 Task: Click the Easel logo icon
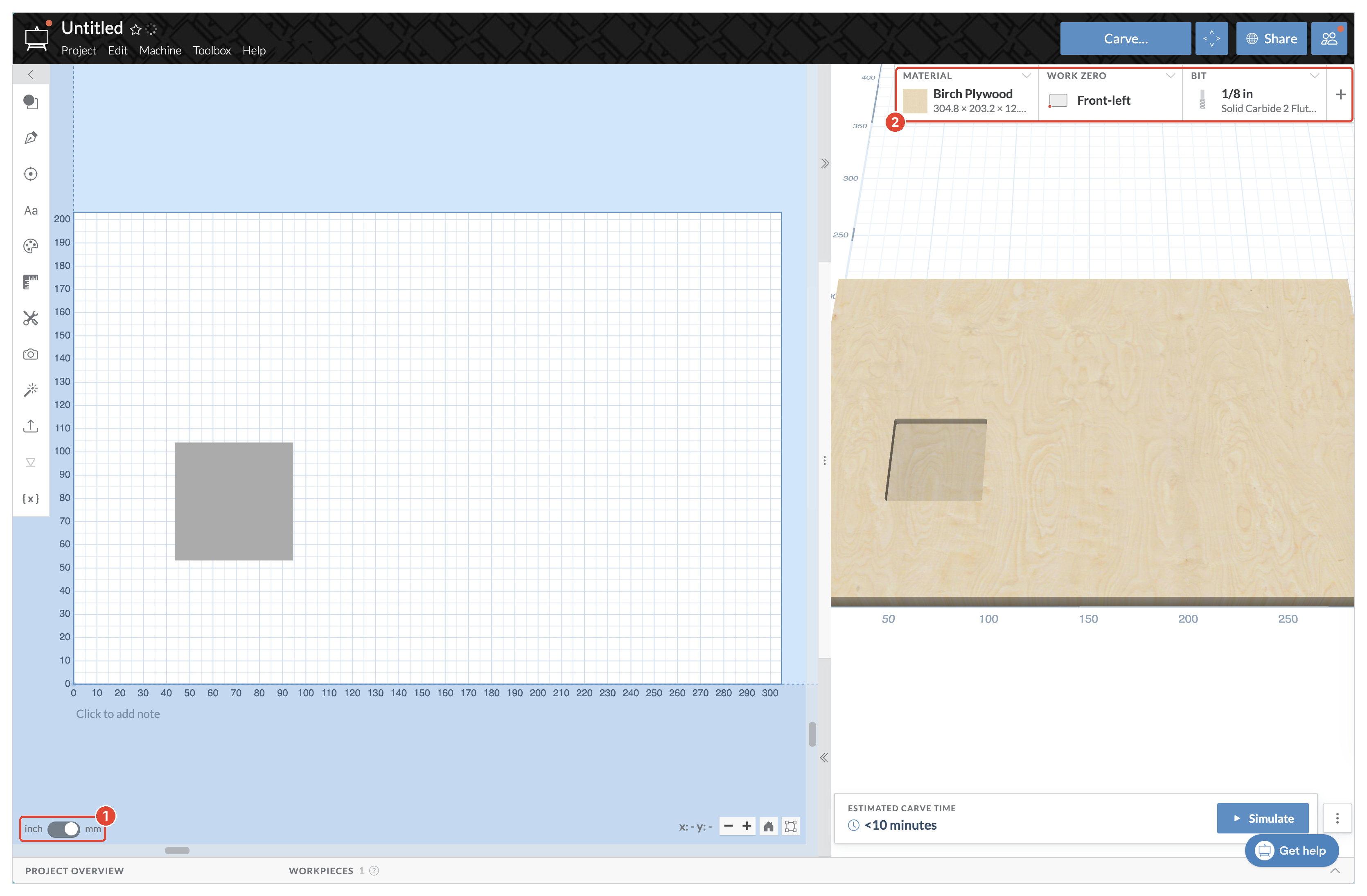click(37, 38)
